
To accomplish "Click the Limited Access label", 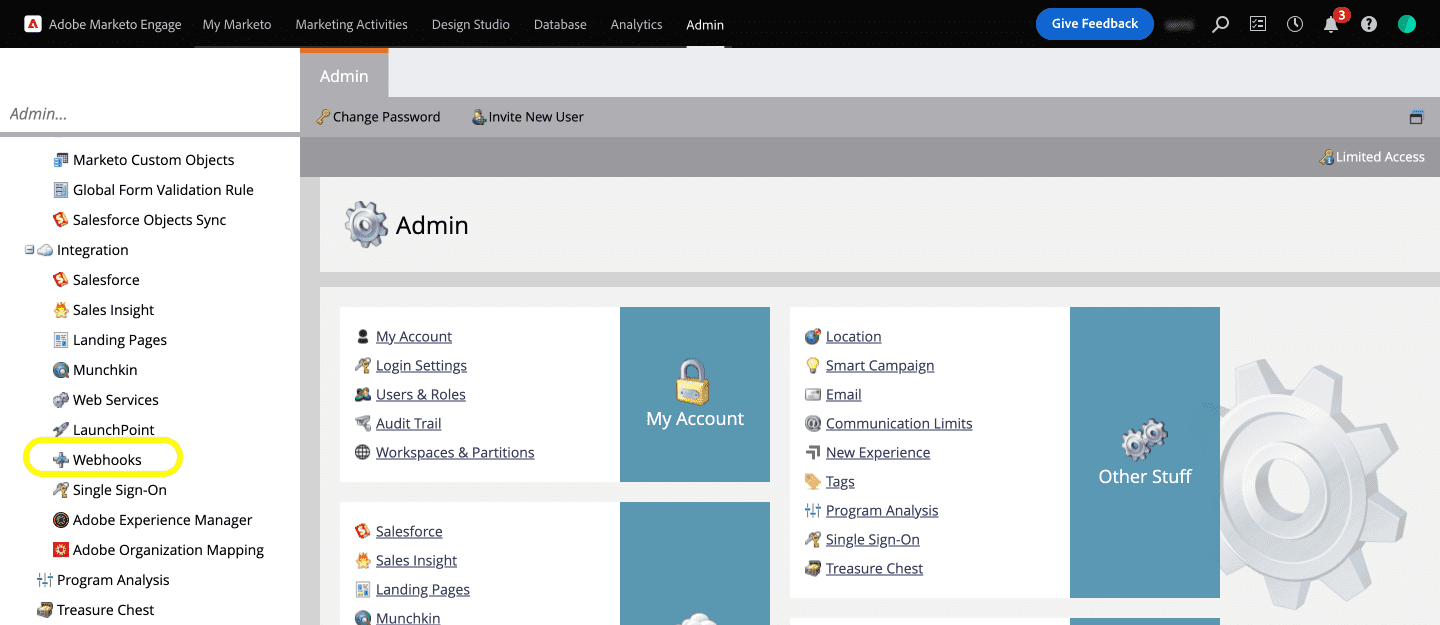I will (1372, 157).
